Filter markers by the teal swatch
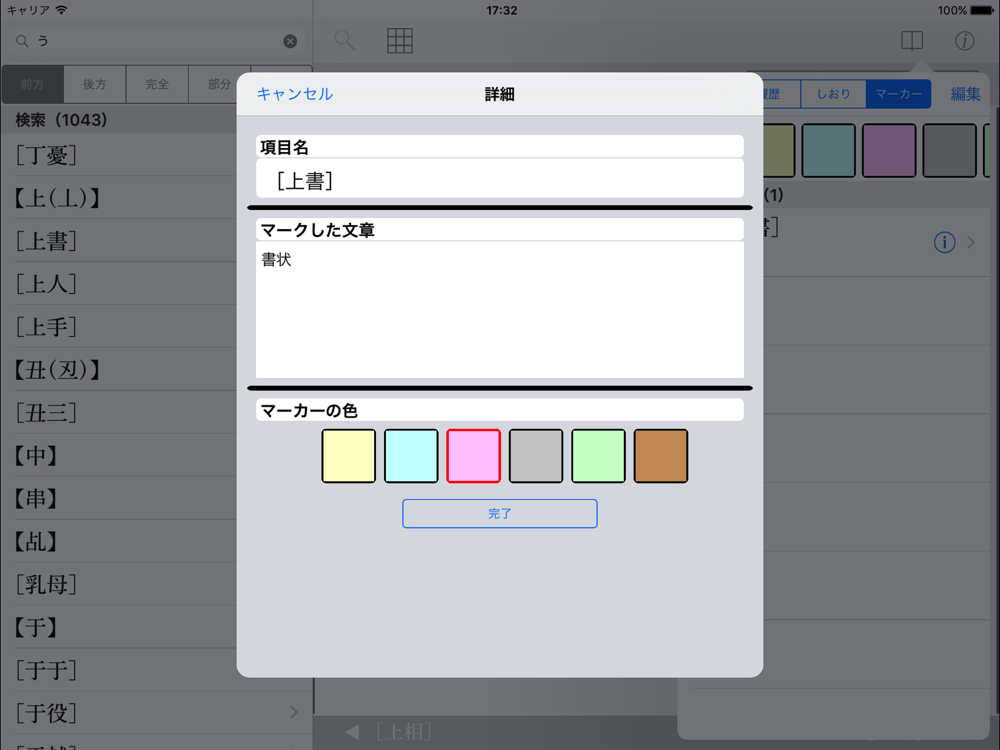Viewport: 1000px width, 750px height. tap(828, 151)
